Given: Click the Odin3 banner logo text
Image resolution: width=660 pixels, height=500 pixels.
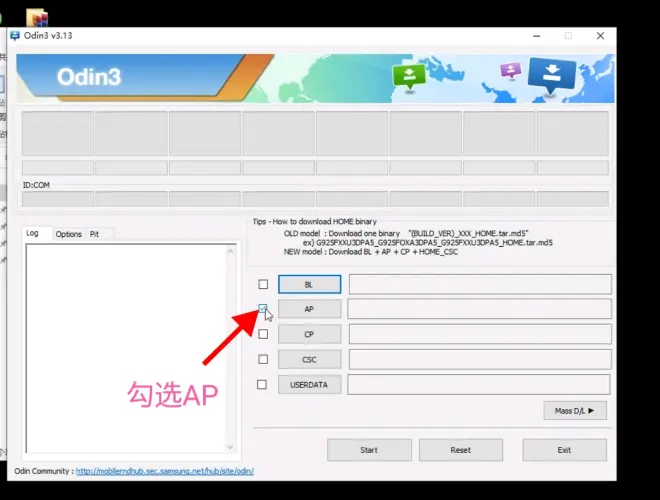Looking at the screenshot, I should tap(89, 77).
